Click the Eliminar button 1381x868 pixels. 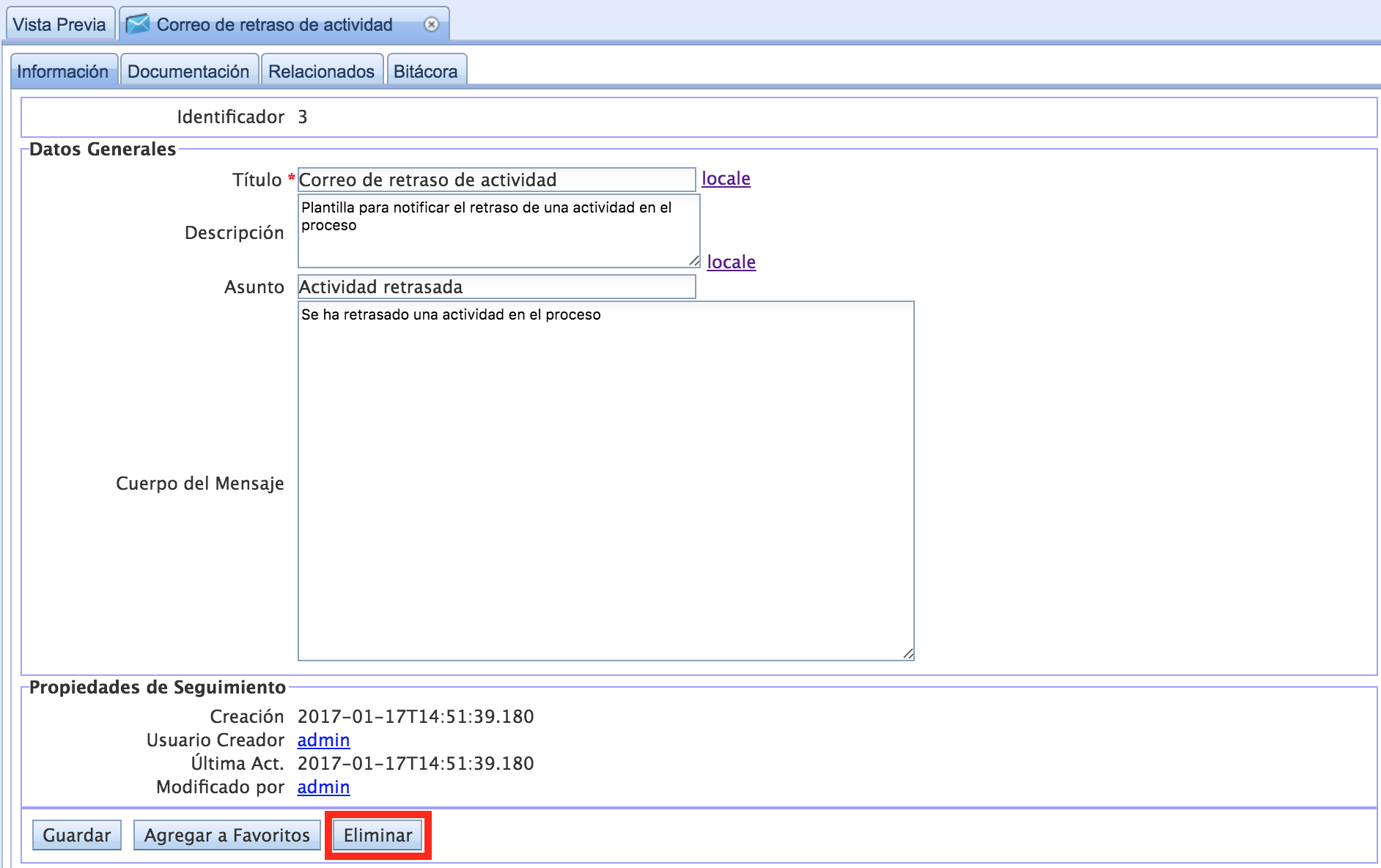tap(378, 835)
